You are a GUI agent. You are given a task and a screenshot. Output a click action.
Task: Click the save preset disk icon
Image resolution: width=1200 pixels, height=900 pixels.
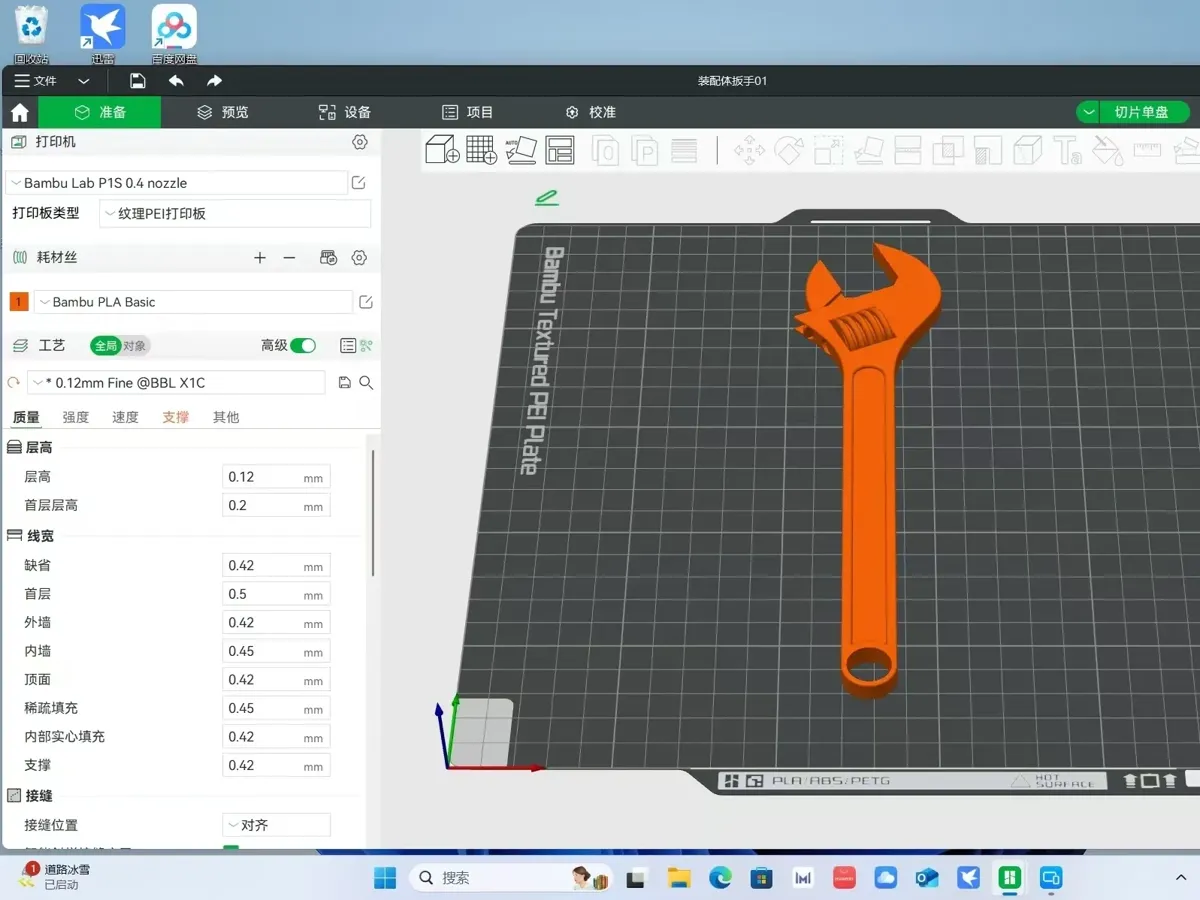(x=345, y=383)
